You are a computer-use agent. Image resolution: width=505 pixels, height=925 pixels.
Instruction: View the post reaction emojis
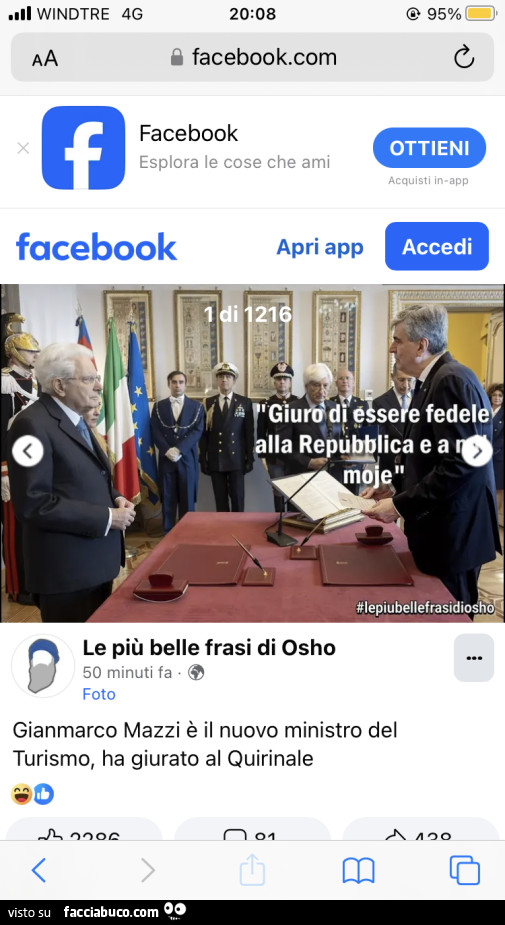click(32, 794)
